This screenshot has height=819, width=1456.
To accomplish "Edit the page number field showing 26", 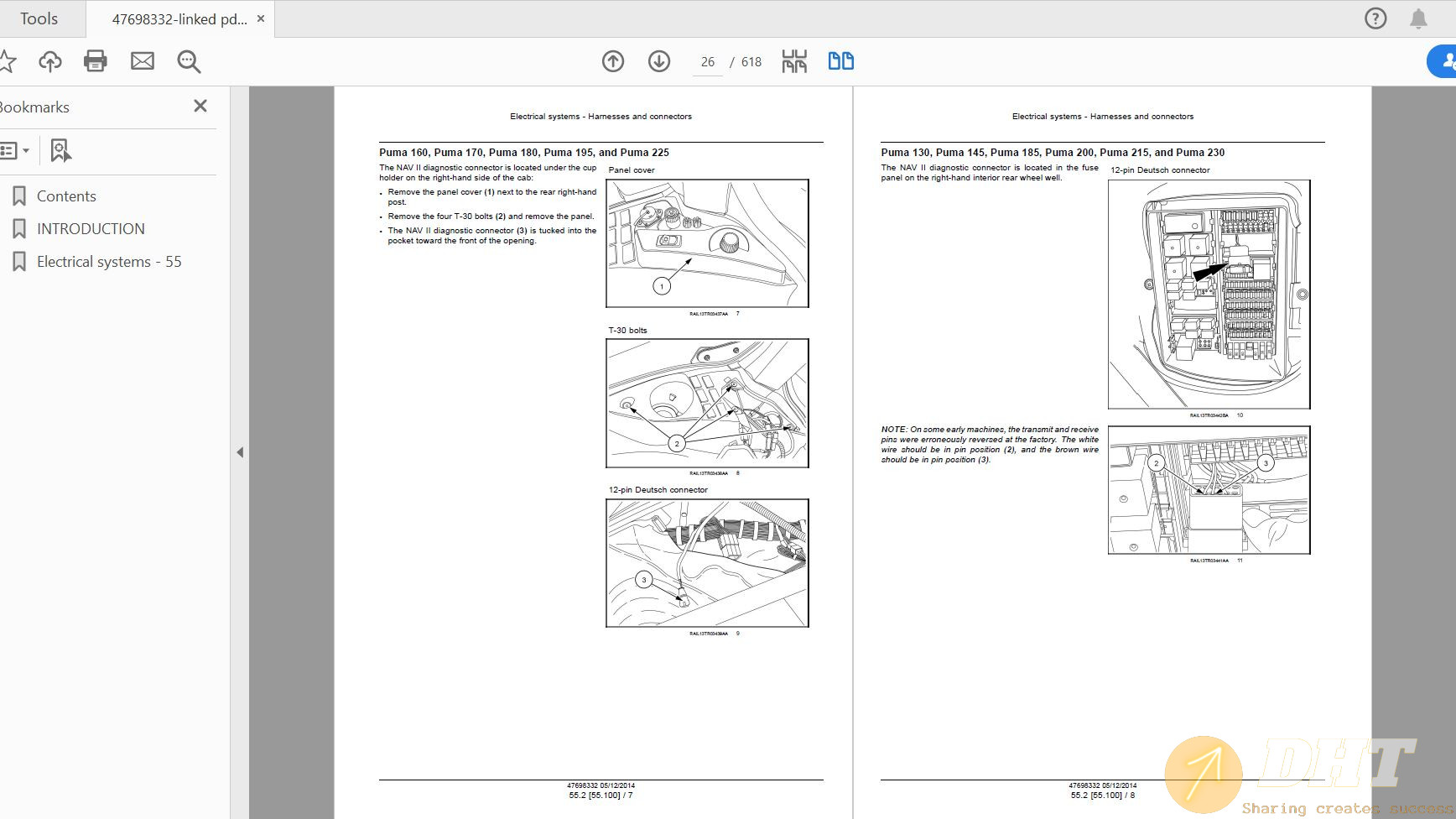I will pos(707,61).
